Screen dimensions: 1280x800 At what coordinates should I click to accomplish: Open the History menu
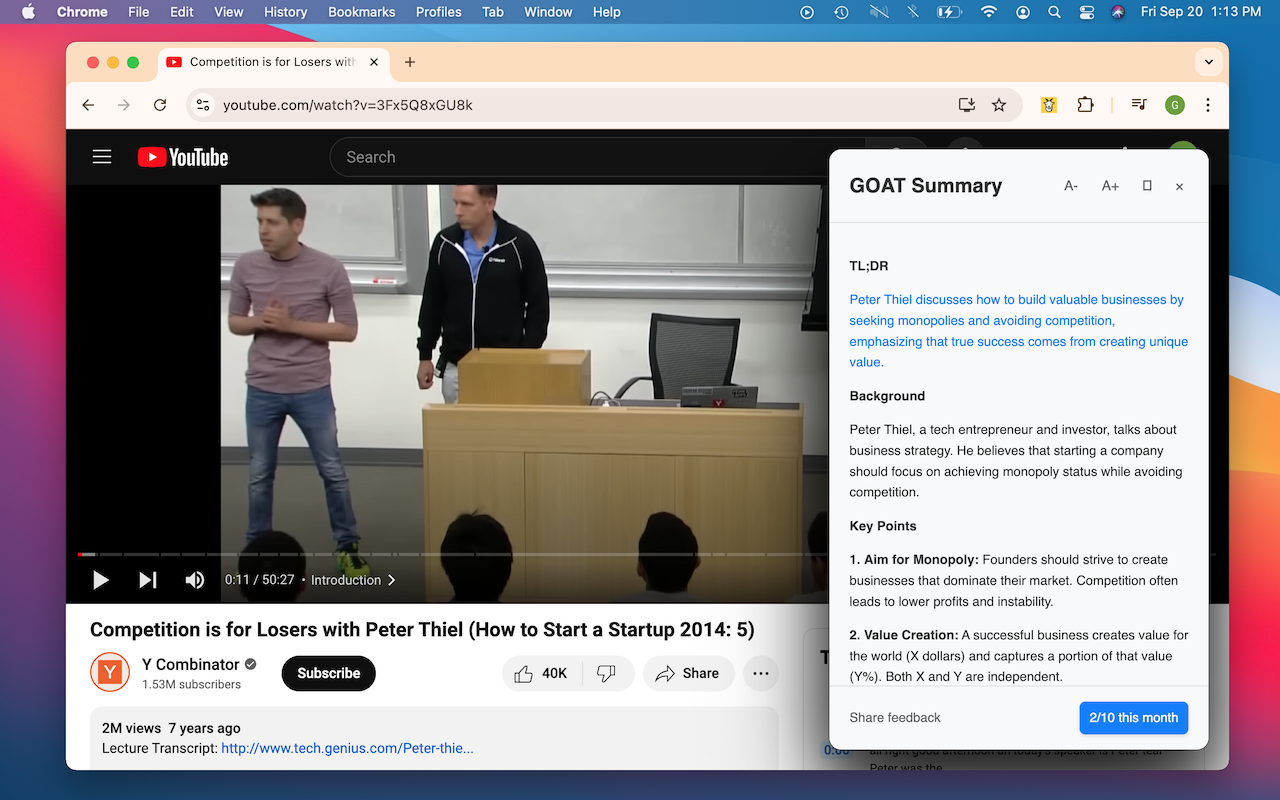point(286,12)
